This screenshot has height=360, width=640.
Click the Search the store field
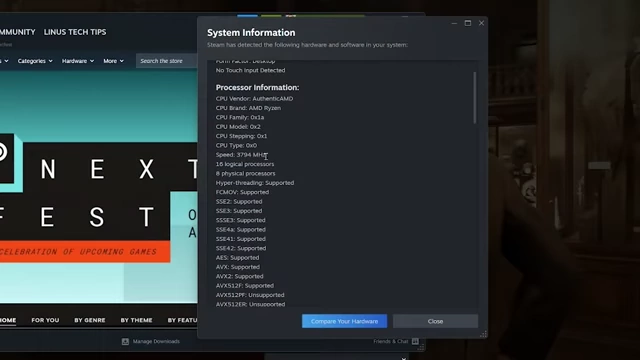coord(167,61)
